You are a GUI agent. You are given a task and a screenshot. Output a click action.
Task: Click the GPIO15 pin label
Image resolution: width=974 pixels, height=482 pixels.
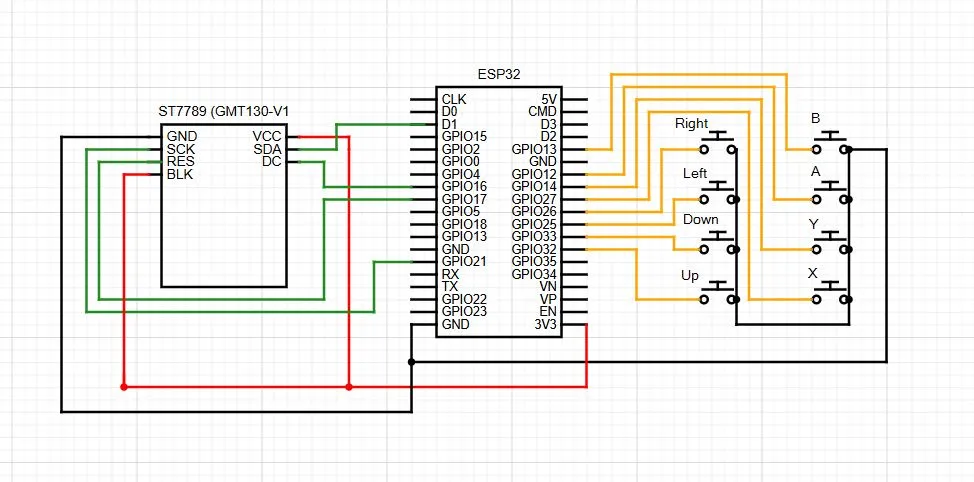point(464,137)
